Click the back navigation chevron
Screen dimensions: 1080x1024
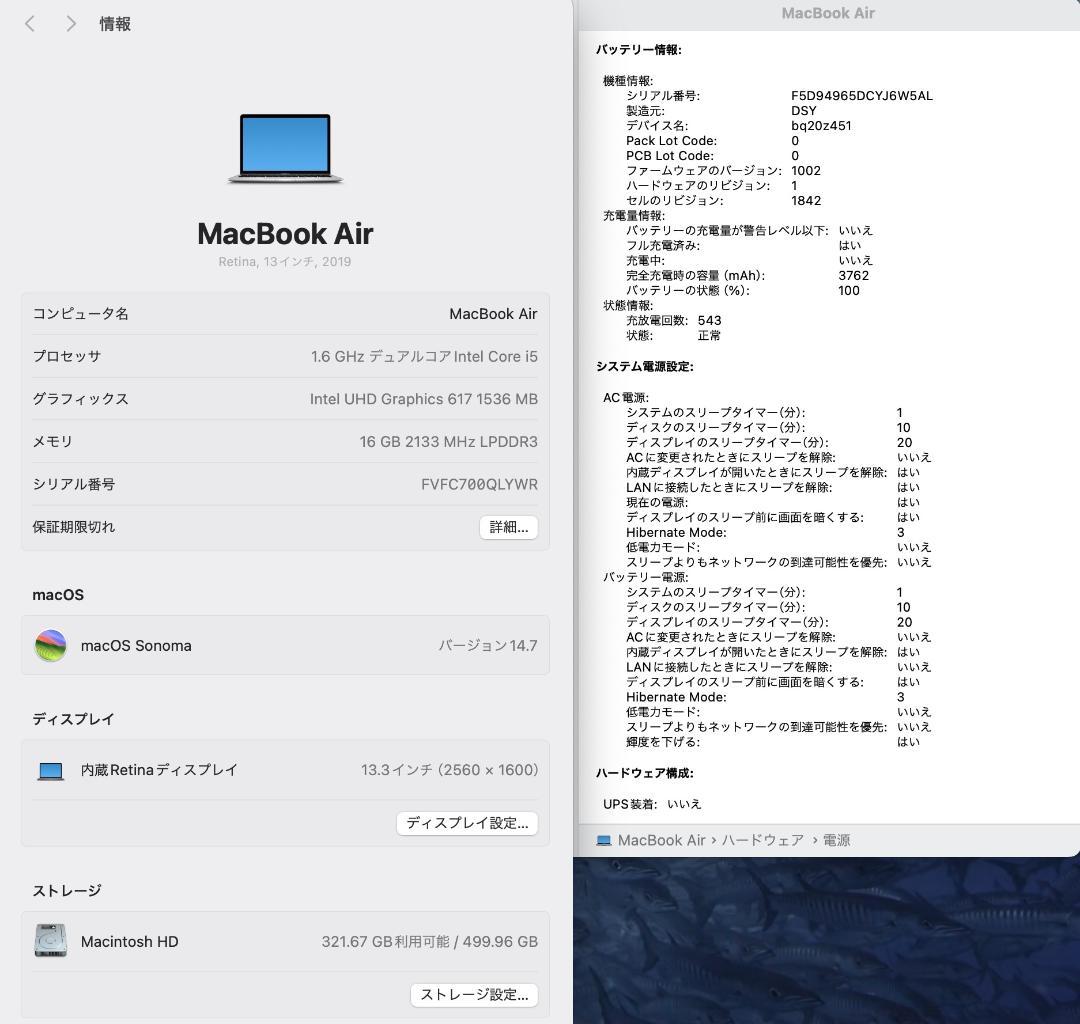[29, 23]
